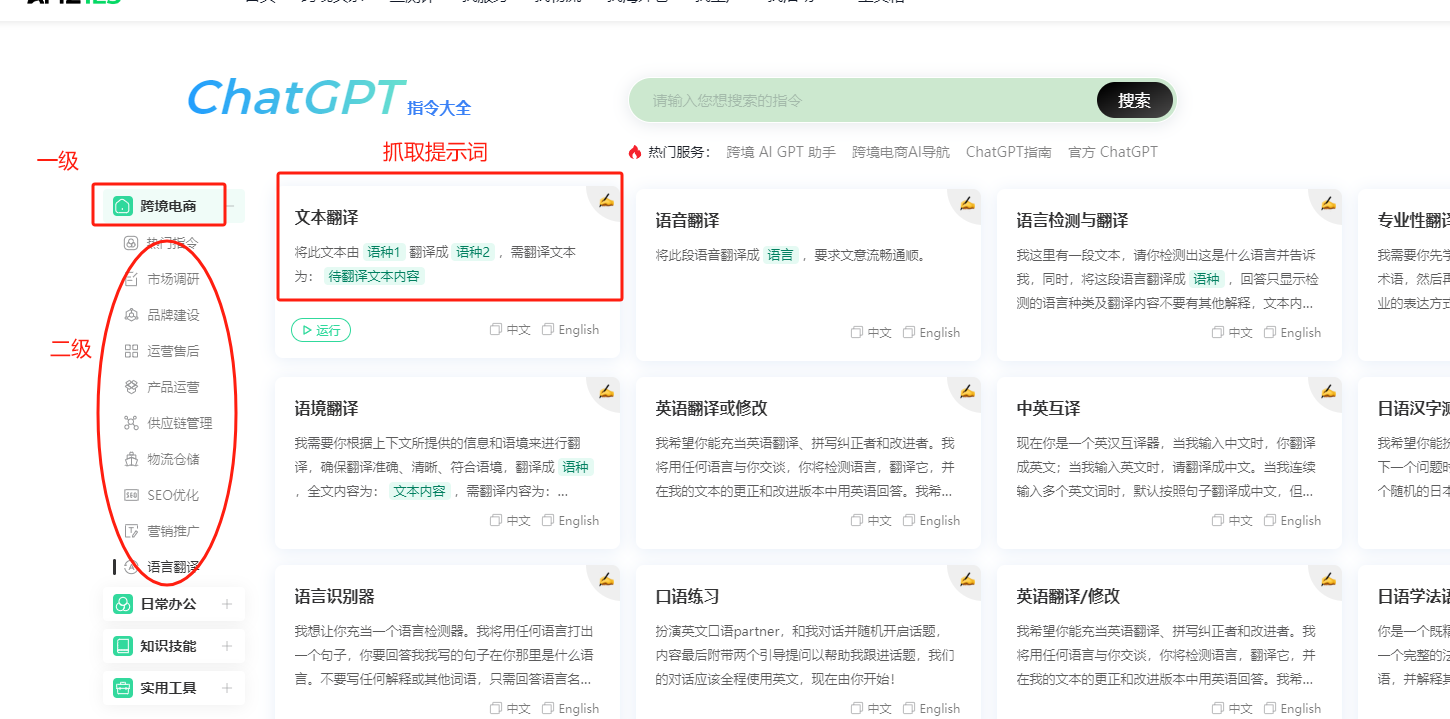The width and height of the screenshot is (1450, 719).
Task: Click the 待翻译文本内容 placeholder
Action: pos(374,276)
